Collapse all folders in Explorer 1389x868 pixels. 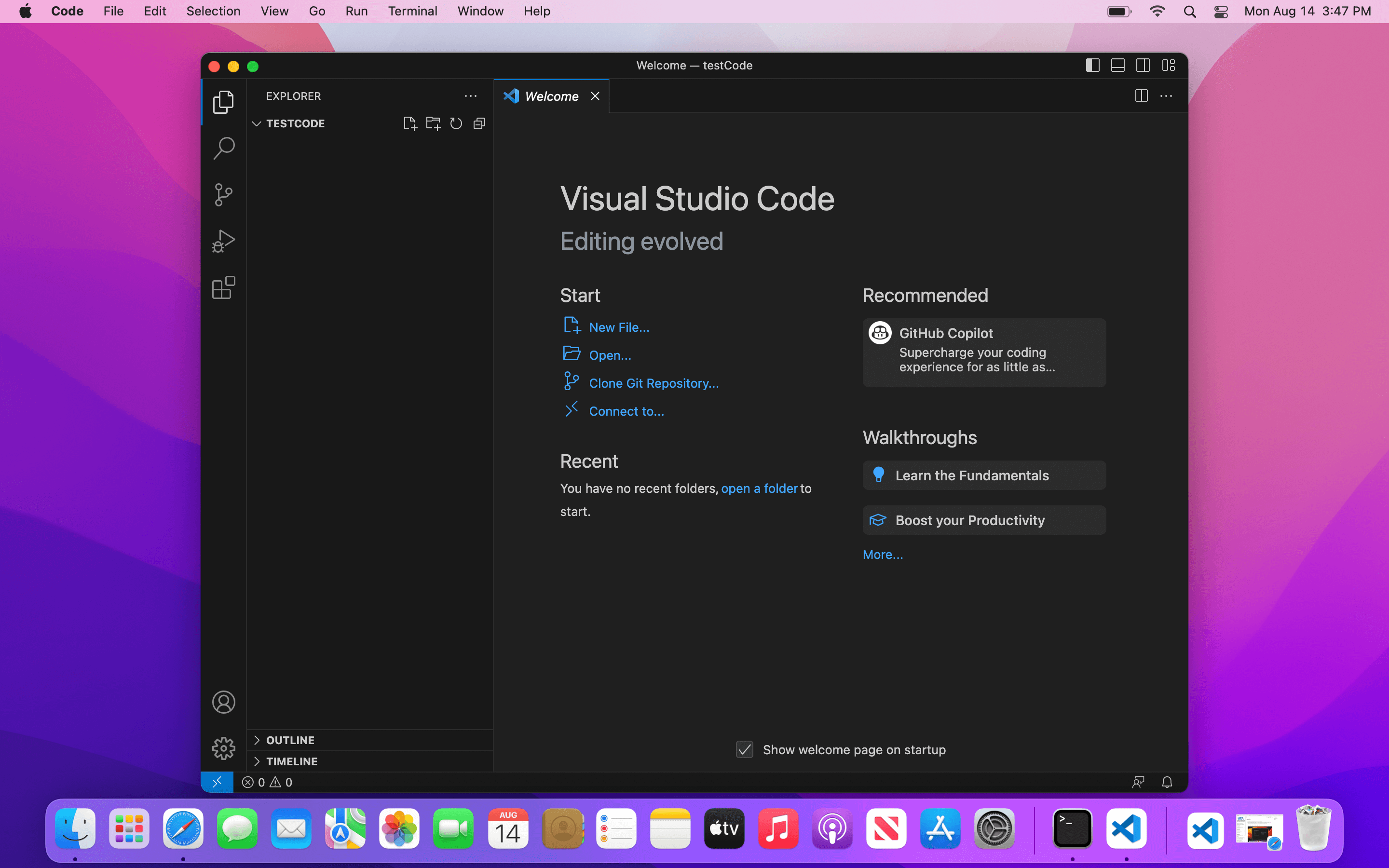pyautogui.click(x=479, y=123)
